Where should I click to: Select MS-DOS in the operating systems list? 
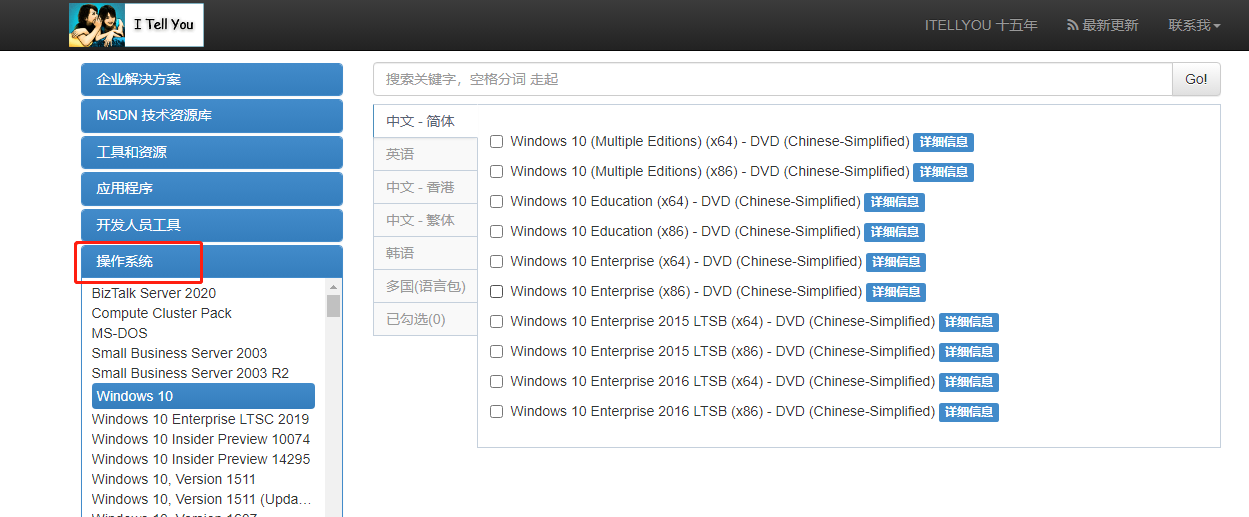[119, 333]
